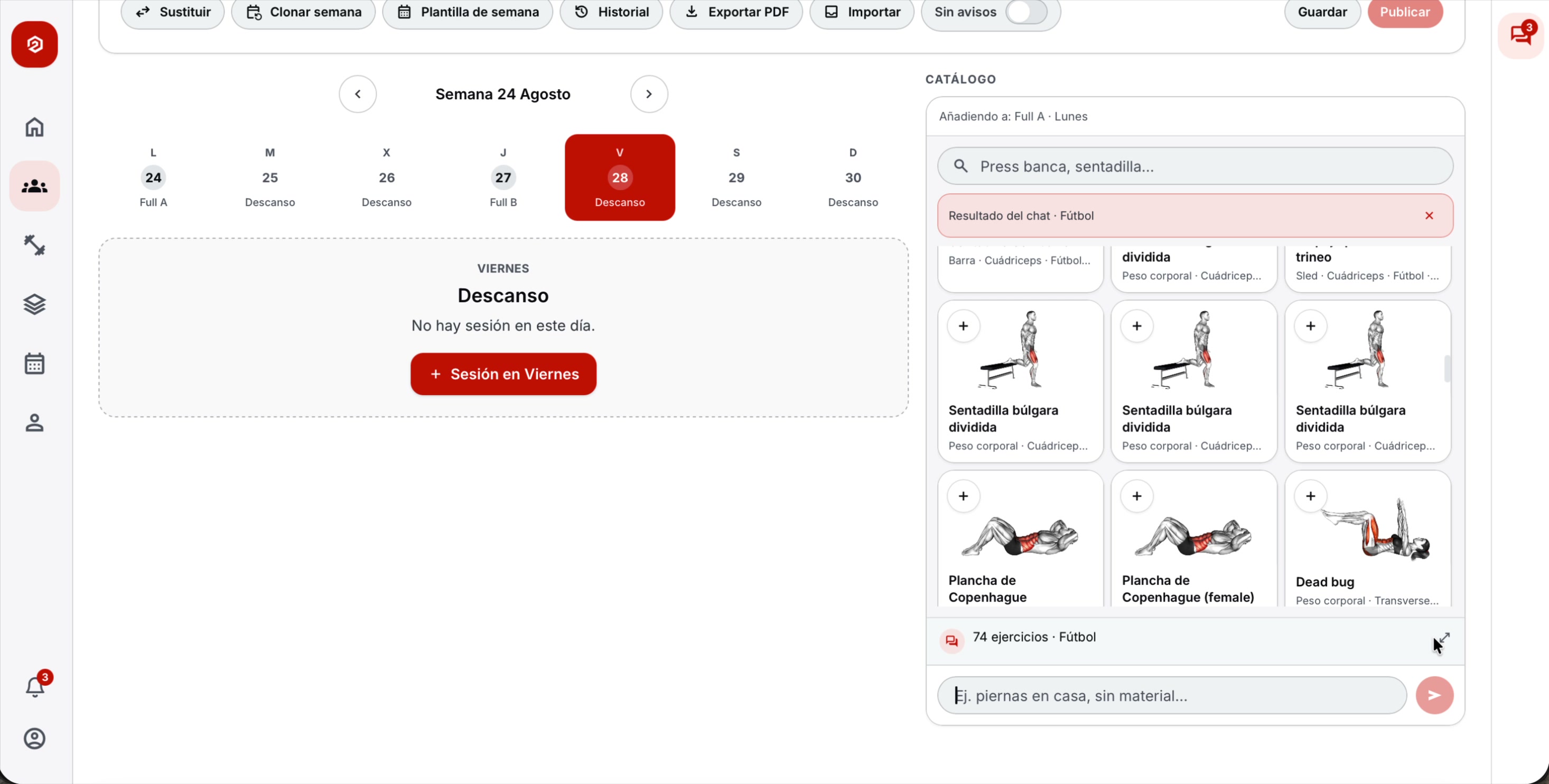The width and height of the screenshot is (1549, 784).
Task: Select Wednesday 26 Descanso day
Action: click(387, 178)
